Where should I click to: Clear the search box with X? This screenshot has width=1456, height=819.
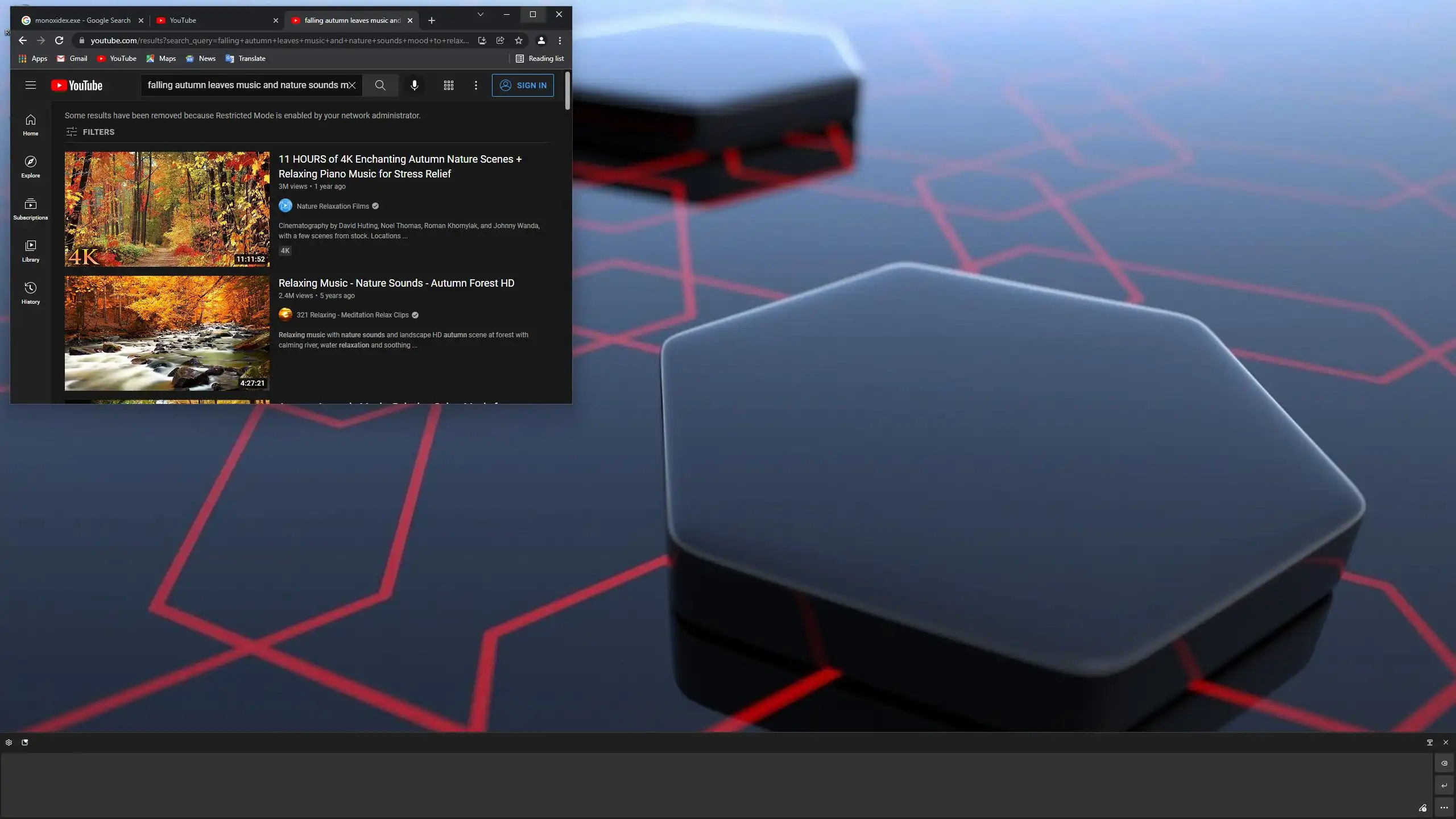[x=352, y=85]
